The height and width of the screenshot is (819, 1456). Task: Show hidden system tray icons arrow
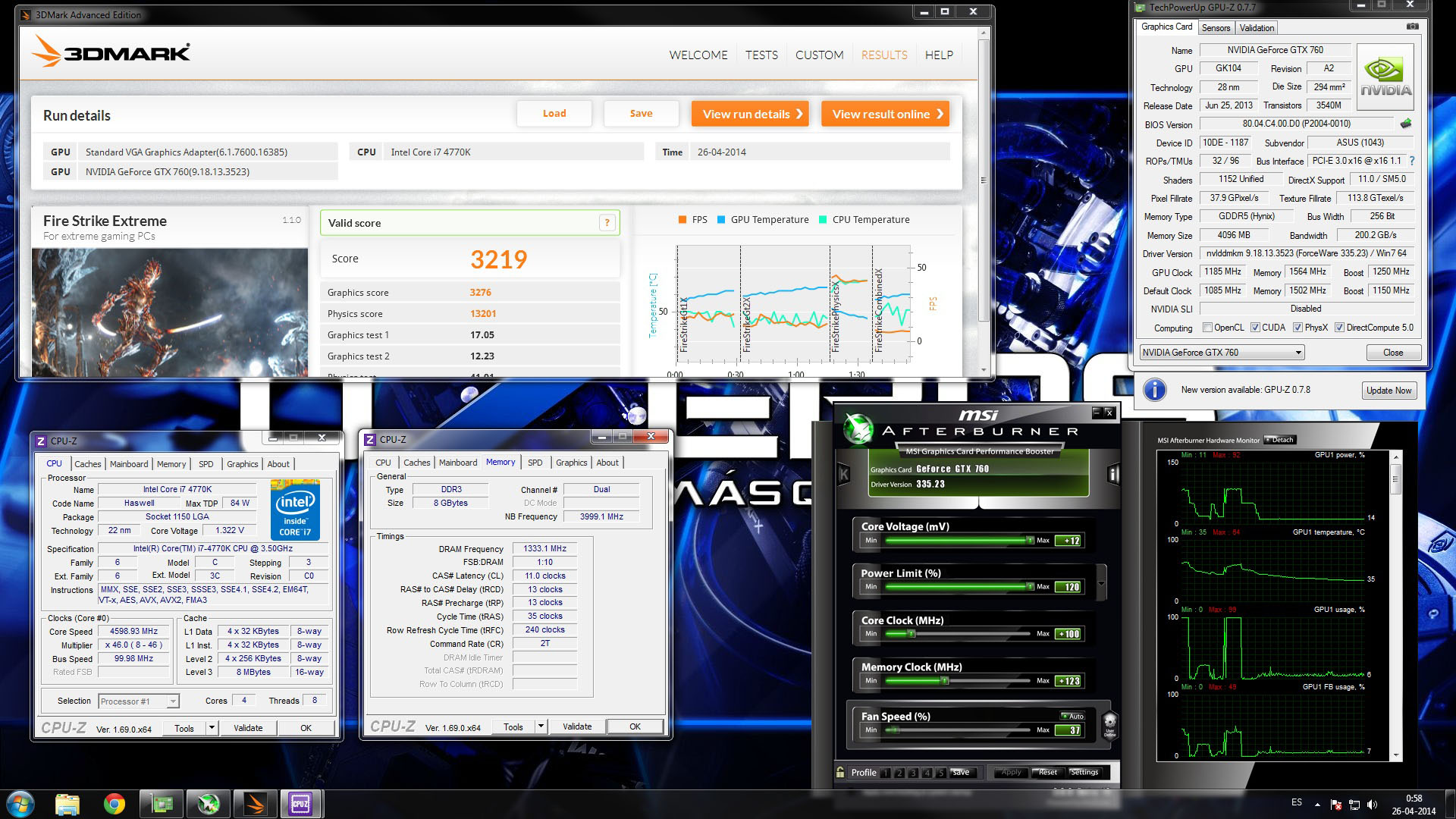1316,804
